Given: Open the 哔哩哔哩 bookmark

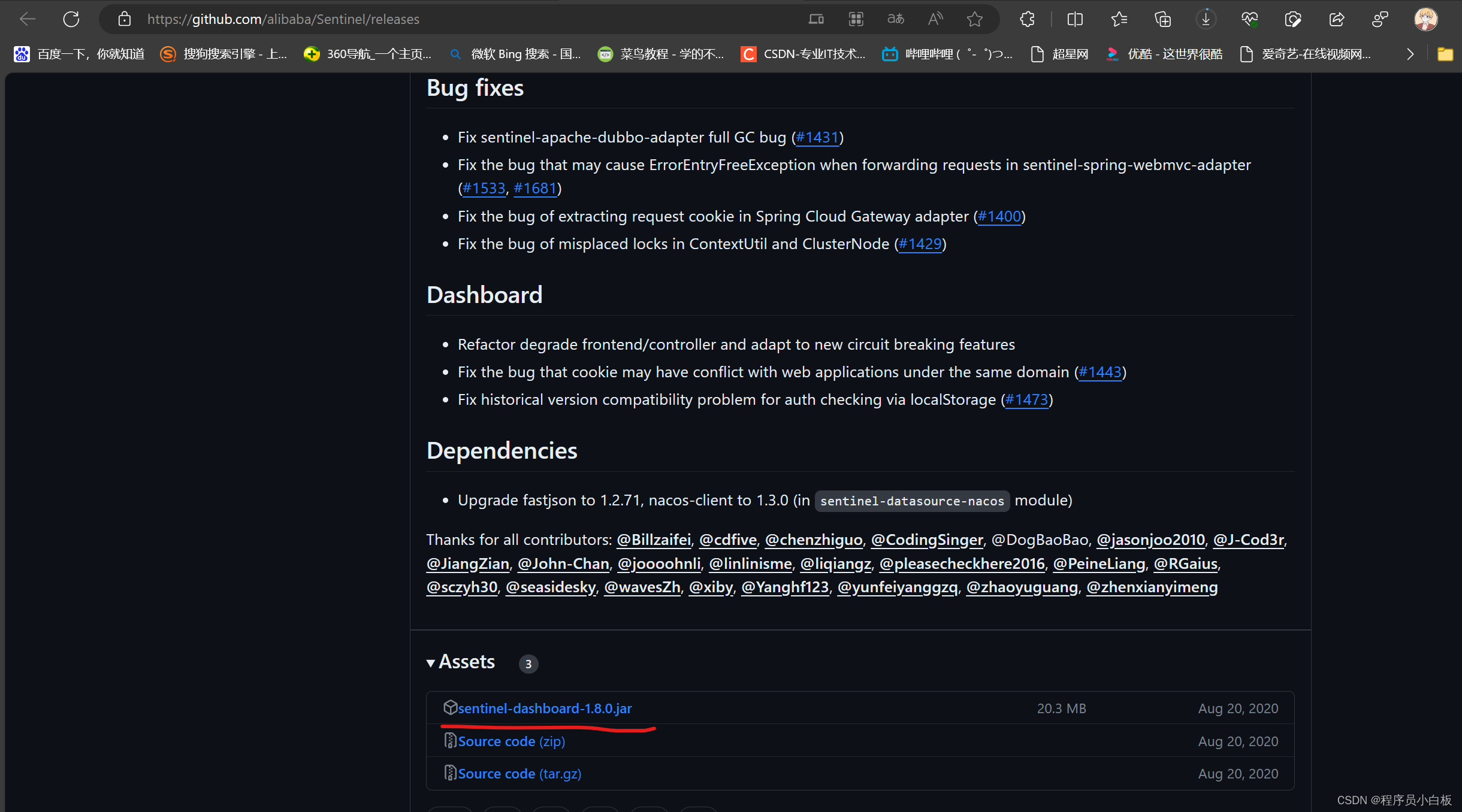Looking at the screenshot, I should coord(948,54).
